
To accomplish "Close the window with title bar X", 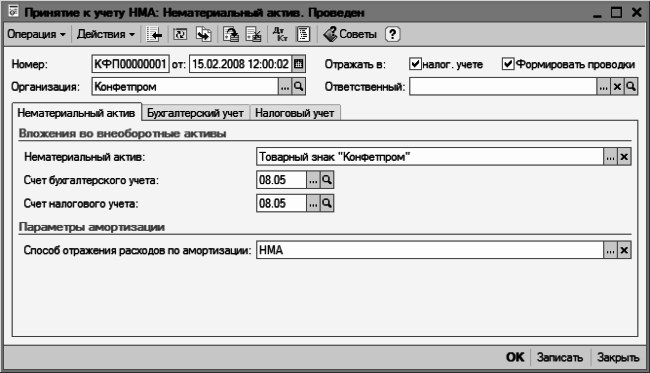I will [637, 12].
